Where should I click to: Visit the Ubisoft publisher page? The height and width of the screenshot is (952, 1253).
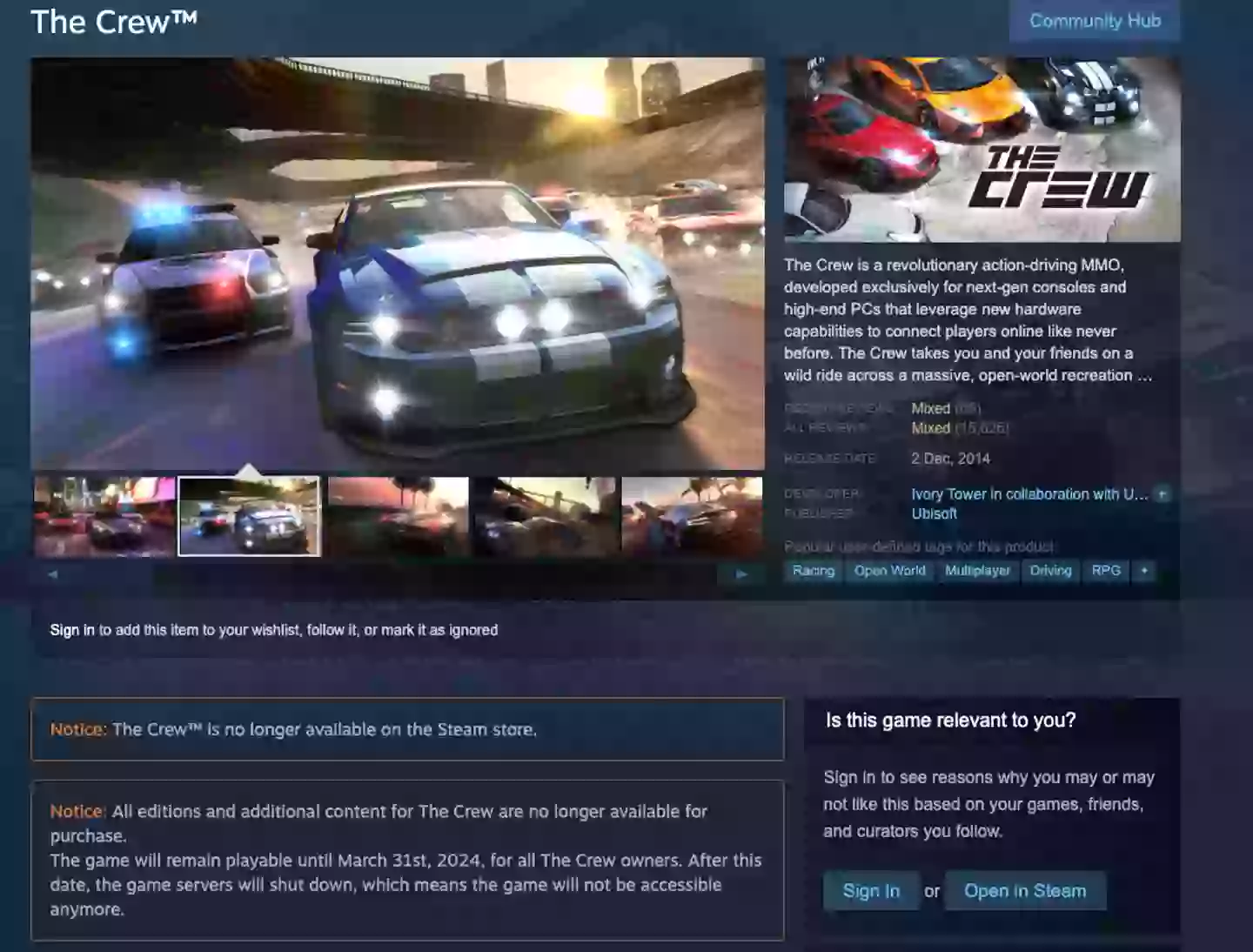(934, 513)
